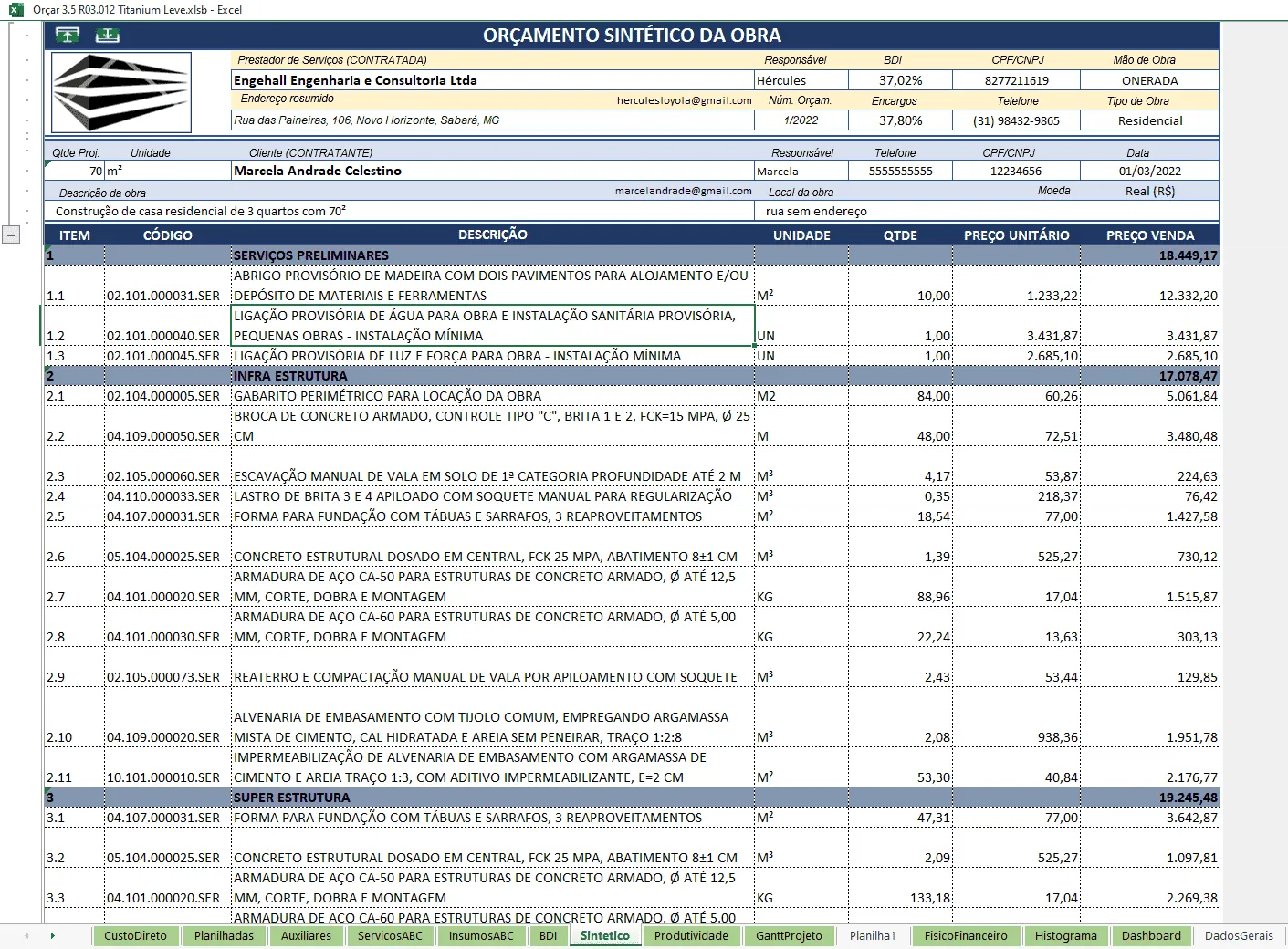Image resolution: width=1288 pixels, height=949 pixels.
Task: Select the Histograma sheet tab
Action: pos(1065,935)
